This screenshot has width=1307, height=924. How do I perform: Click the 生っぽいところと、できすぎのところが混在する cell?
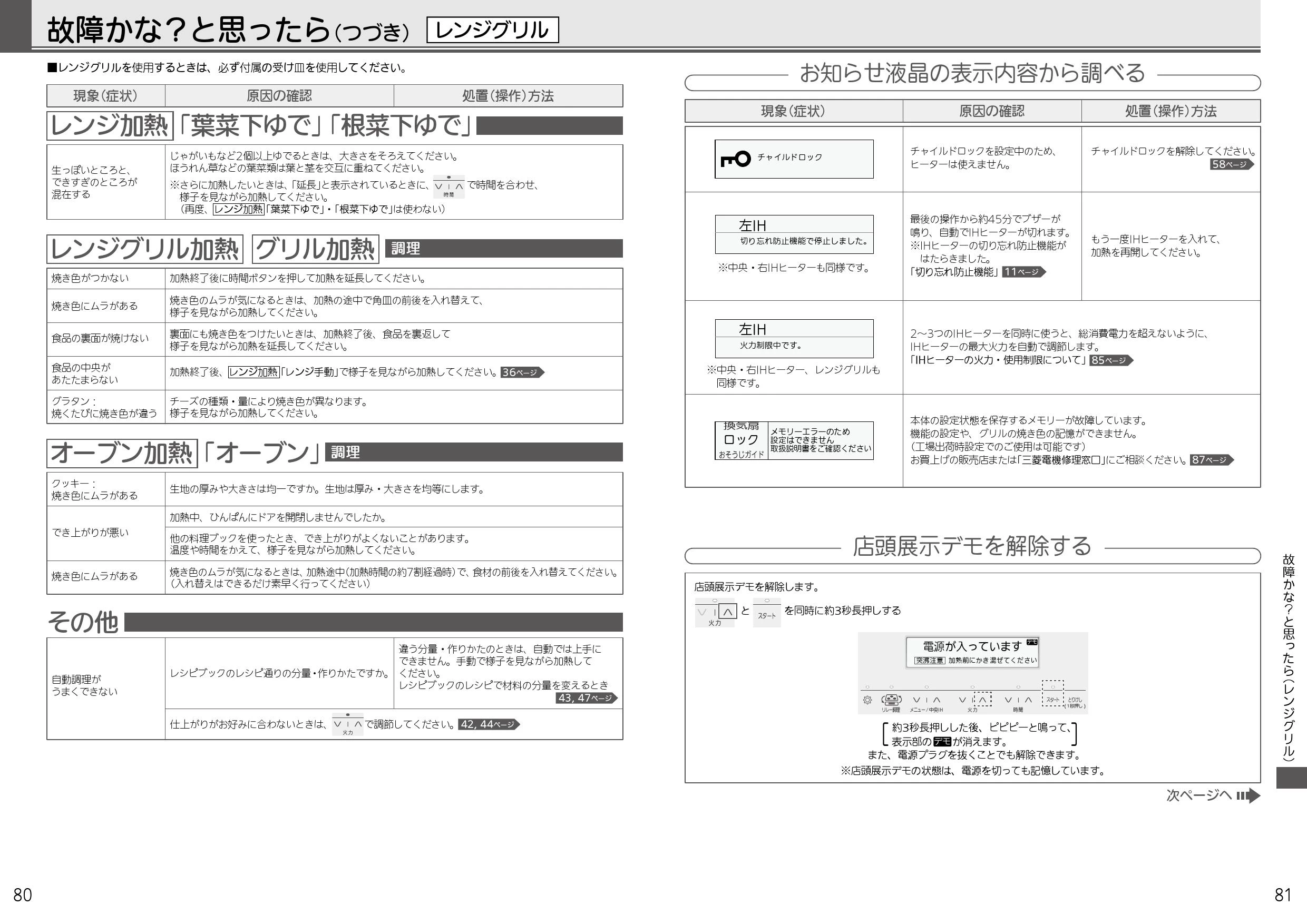click(106, 182)
